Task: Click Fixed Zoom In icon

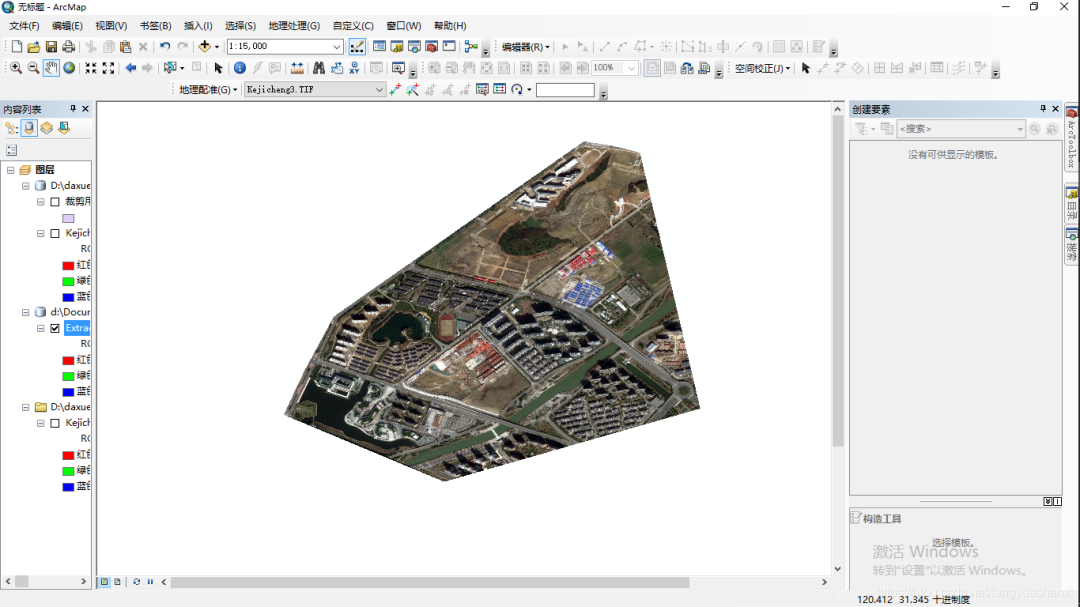Action: pyautogui.click(x=91, y=68)
